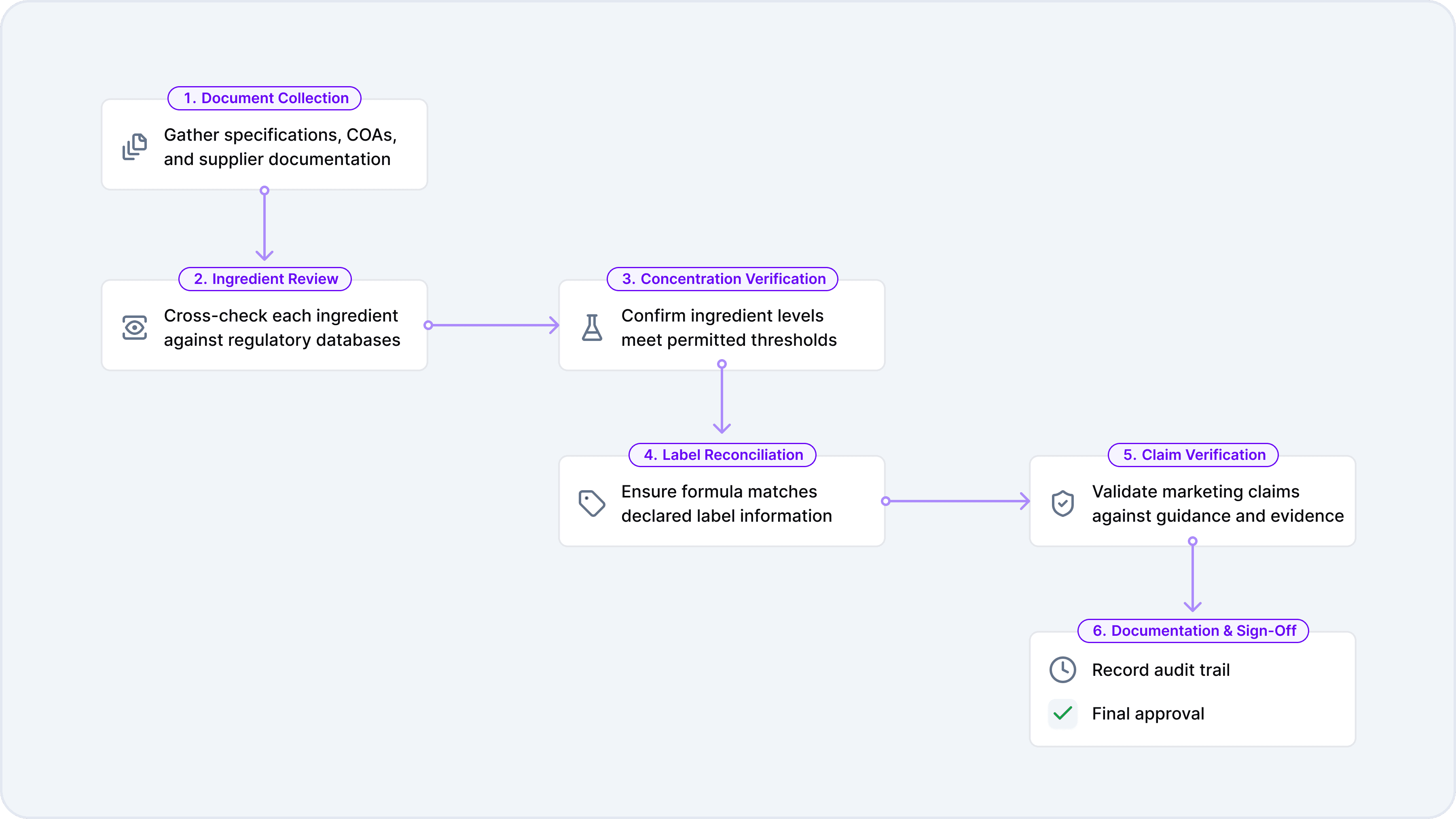The image size is (1456, 819).
Task: Click the flask icon in Concentration Verification
Action: click(591, 327)
